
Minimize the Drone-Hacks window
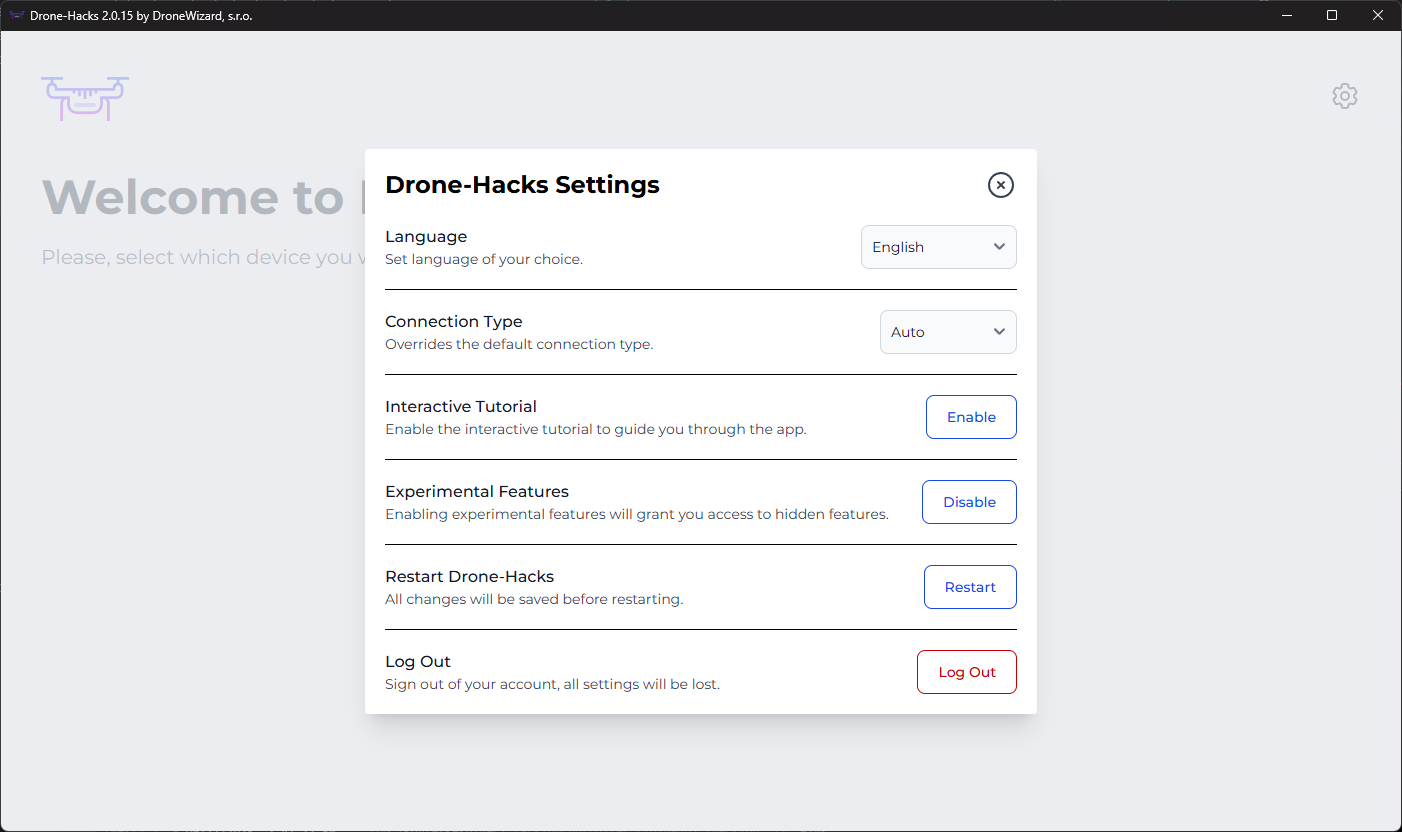[x=1286, y=15]
